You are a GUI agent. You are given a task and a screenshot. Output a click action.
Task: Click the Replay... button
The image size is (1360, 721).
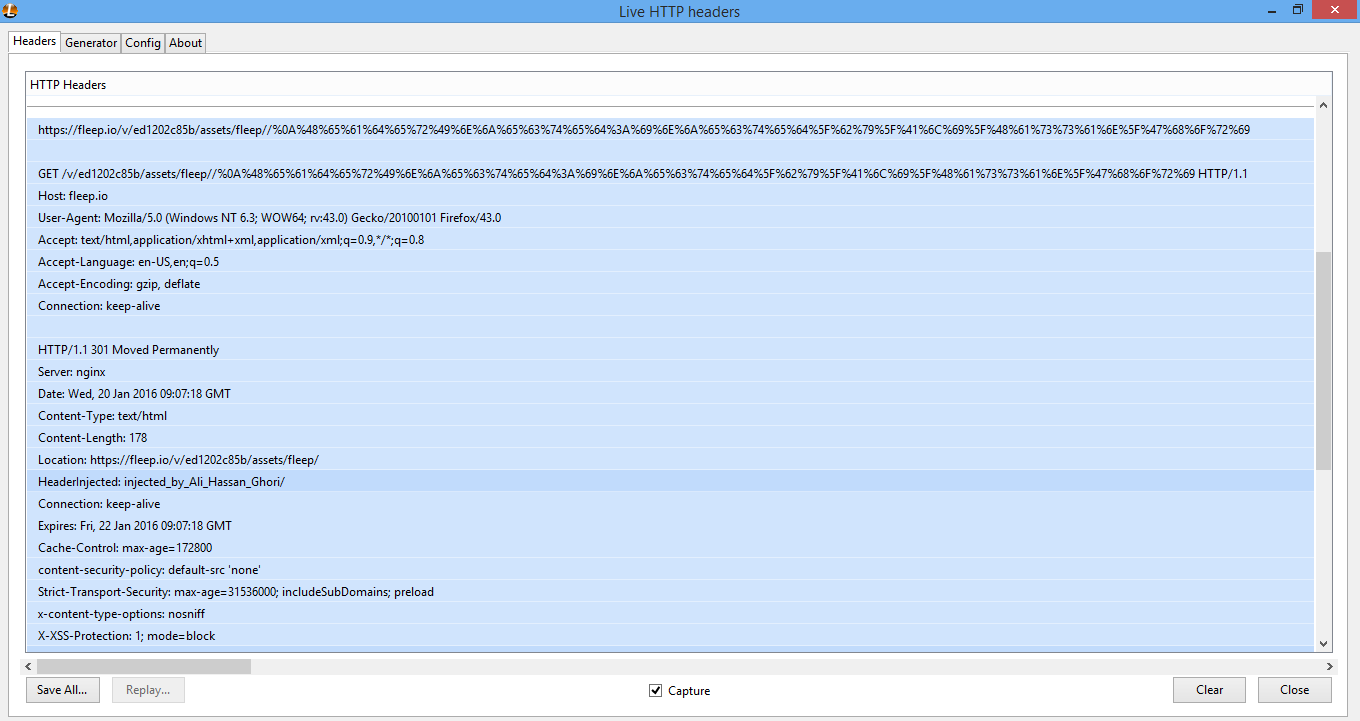point(148,690)
